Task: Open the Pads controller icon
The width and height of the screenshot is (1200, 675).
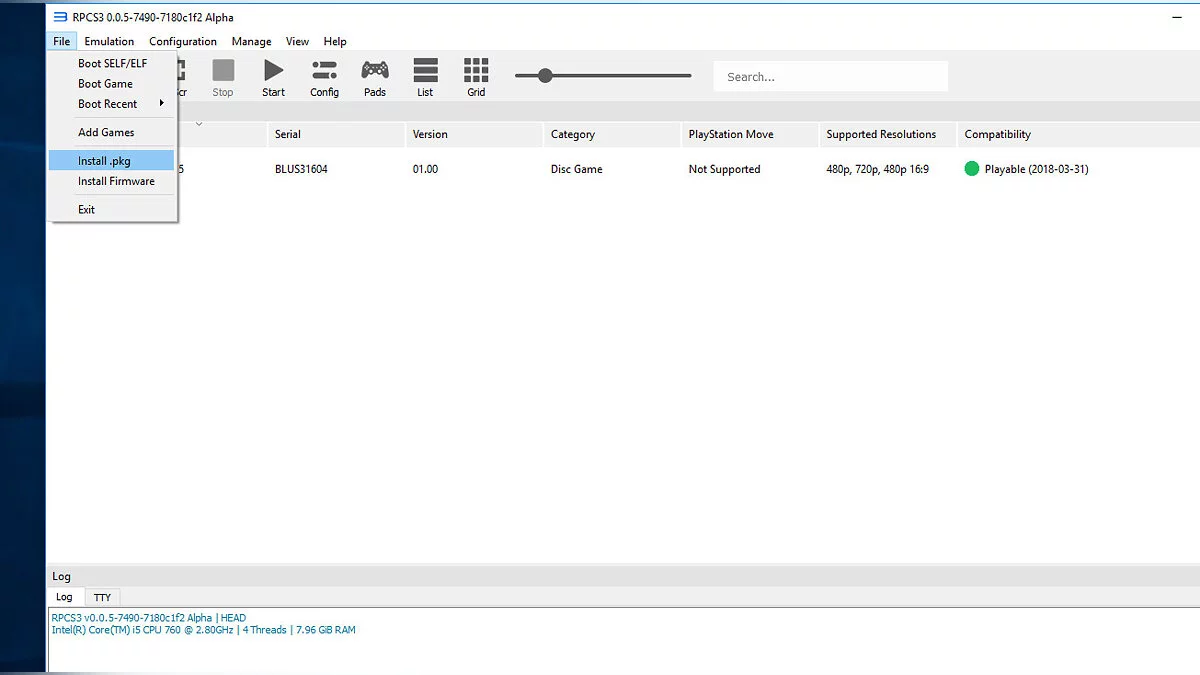Action: point(375,71)
